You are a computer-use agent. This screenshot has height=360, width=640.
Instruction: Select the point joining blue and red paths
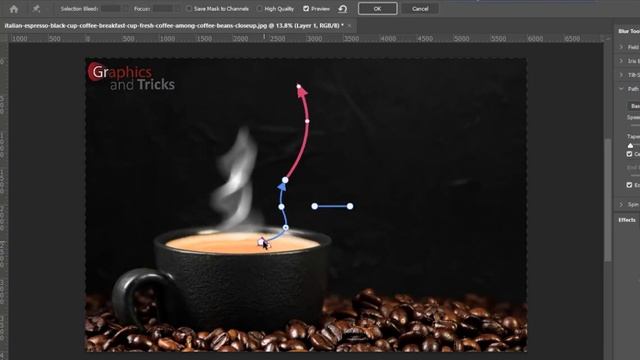tap(285, 180)
